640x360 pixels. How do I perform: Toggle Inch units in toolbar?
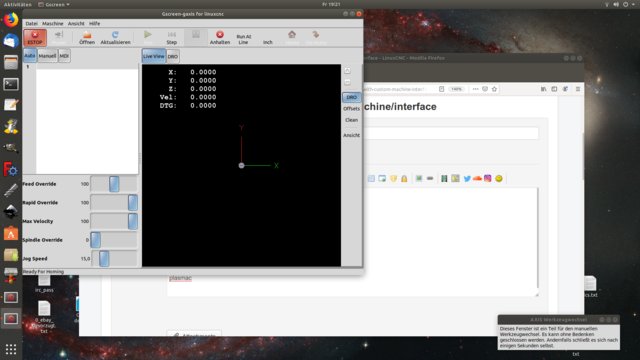point(268,42)
